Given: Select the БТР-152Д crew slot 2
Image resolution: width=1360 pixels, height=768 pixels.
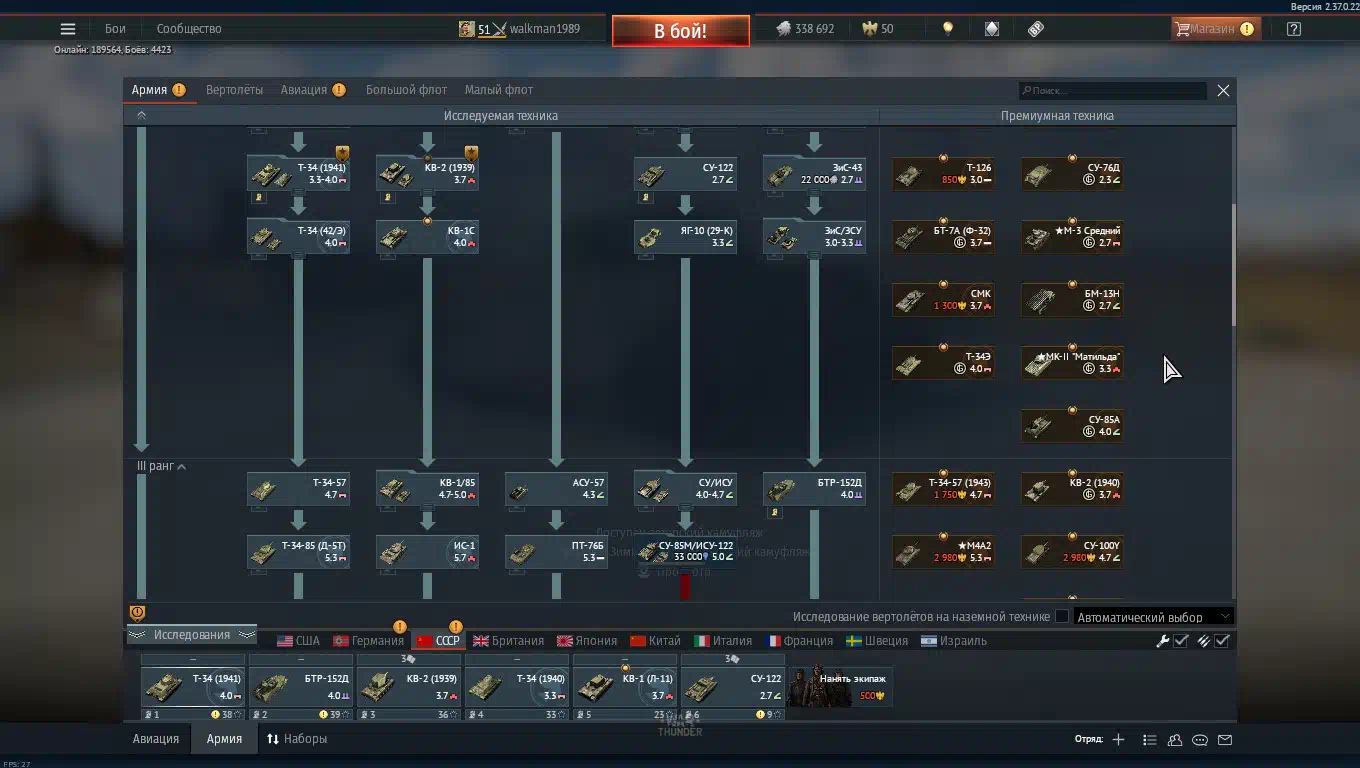Looking at the screenshot, I should point(301,687).
